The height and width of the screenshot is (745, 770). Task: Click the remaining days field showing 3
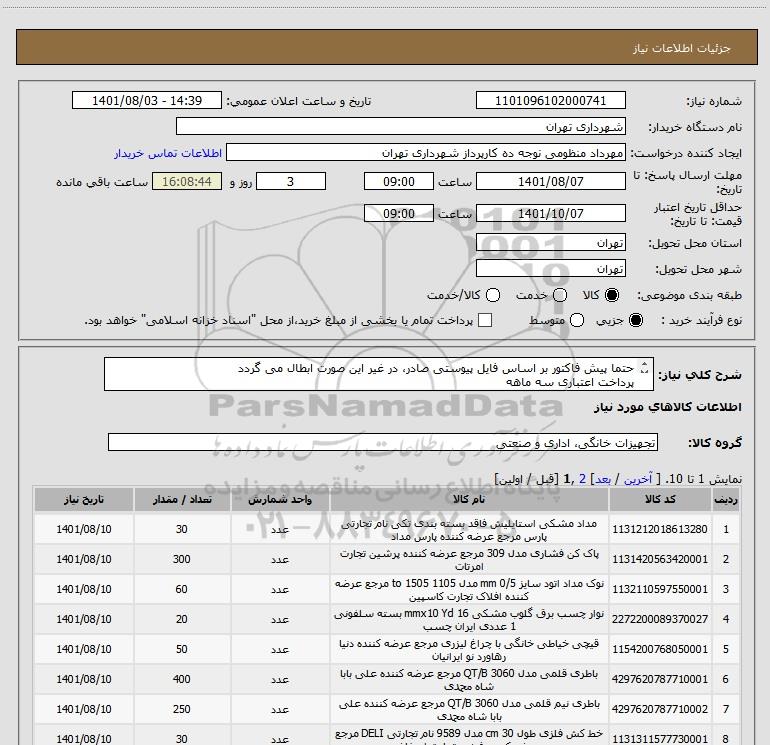(x=291, y=181)
